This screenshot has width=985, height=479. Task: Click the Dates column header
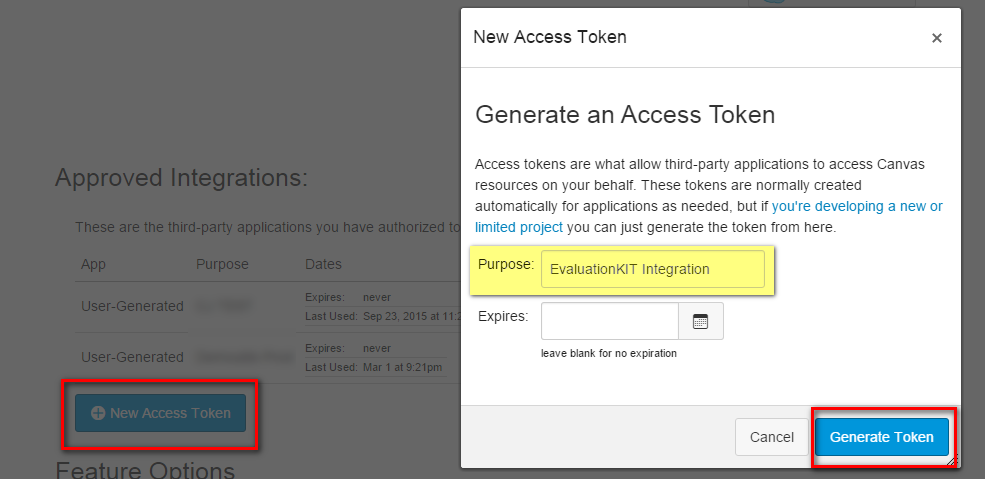click(323, 264)
